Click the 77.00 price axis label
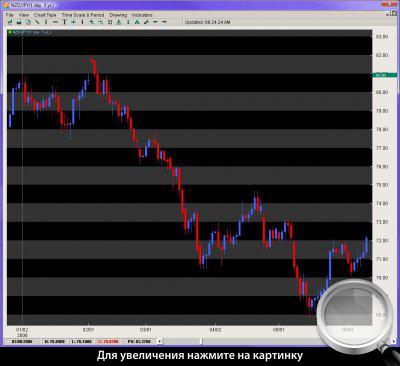Viewport: 400px width, 366px height. pyautogui.click(x=382, y=148)
